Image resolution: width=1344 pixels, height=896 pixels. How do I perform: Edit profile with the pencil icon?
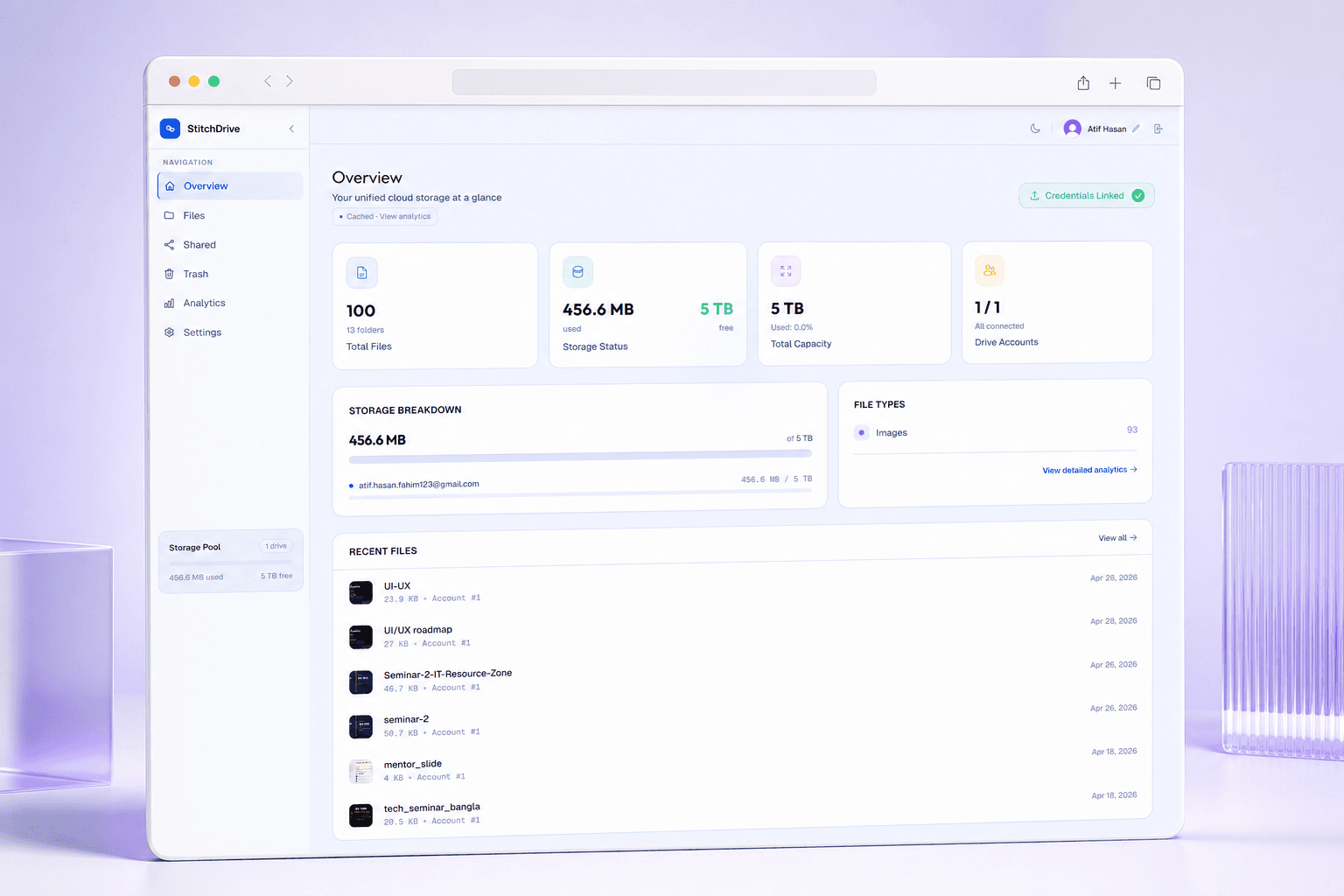tap(1136, 129)
